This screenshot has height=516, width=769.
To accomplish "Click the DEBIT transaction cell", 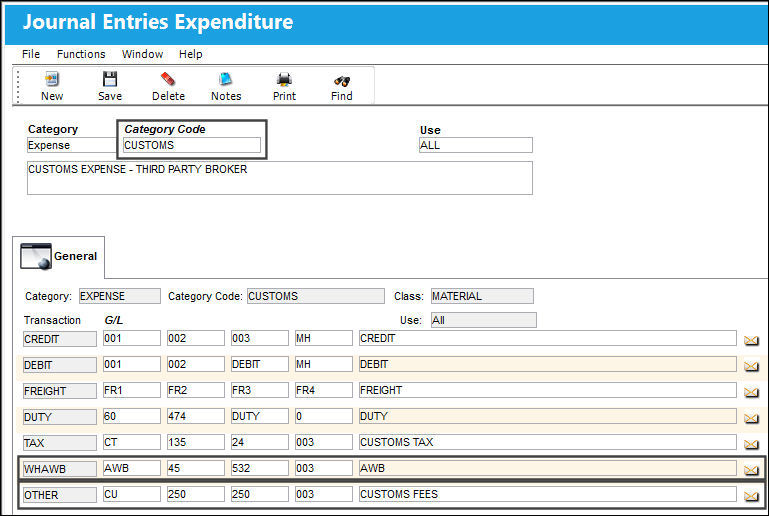I will 60,365.
